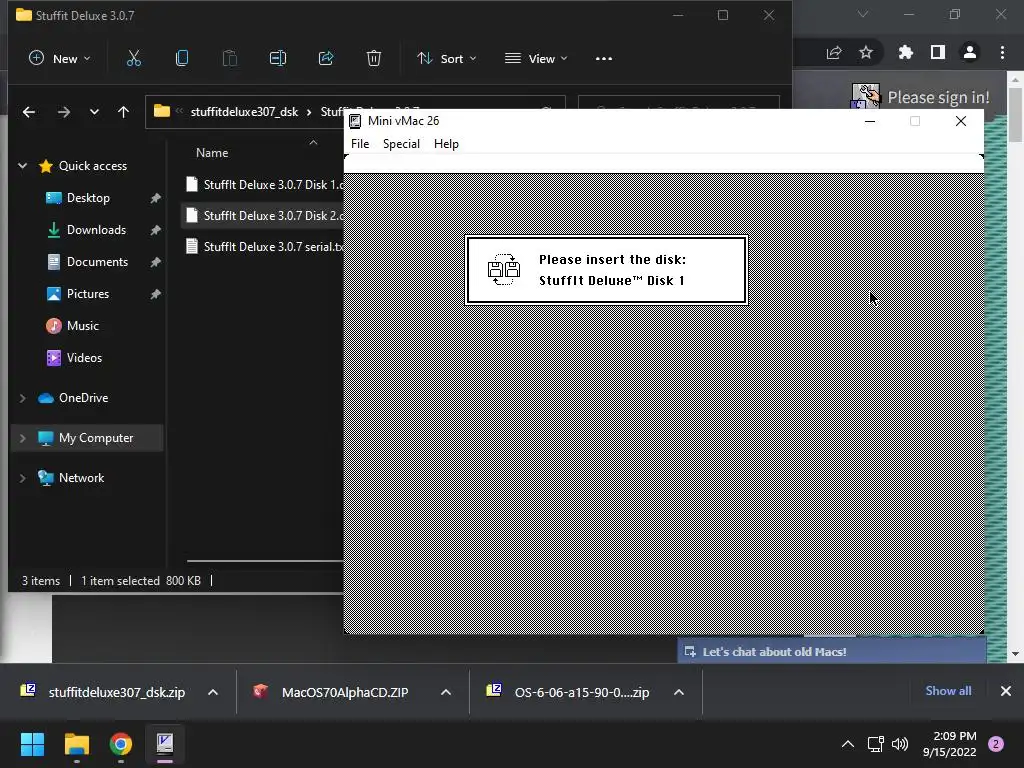The height and width of the screenshot is (768, 1024).
Task: Click Show all downloads link
Action: click(948, 691)
